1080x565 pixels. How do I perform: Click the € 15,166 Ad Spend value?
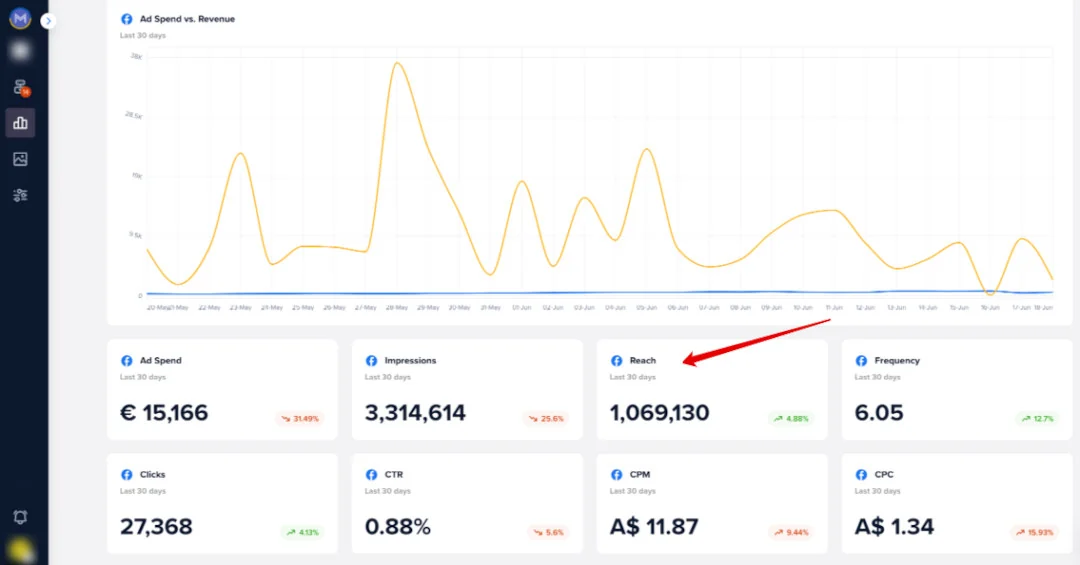(164, 413)
